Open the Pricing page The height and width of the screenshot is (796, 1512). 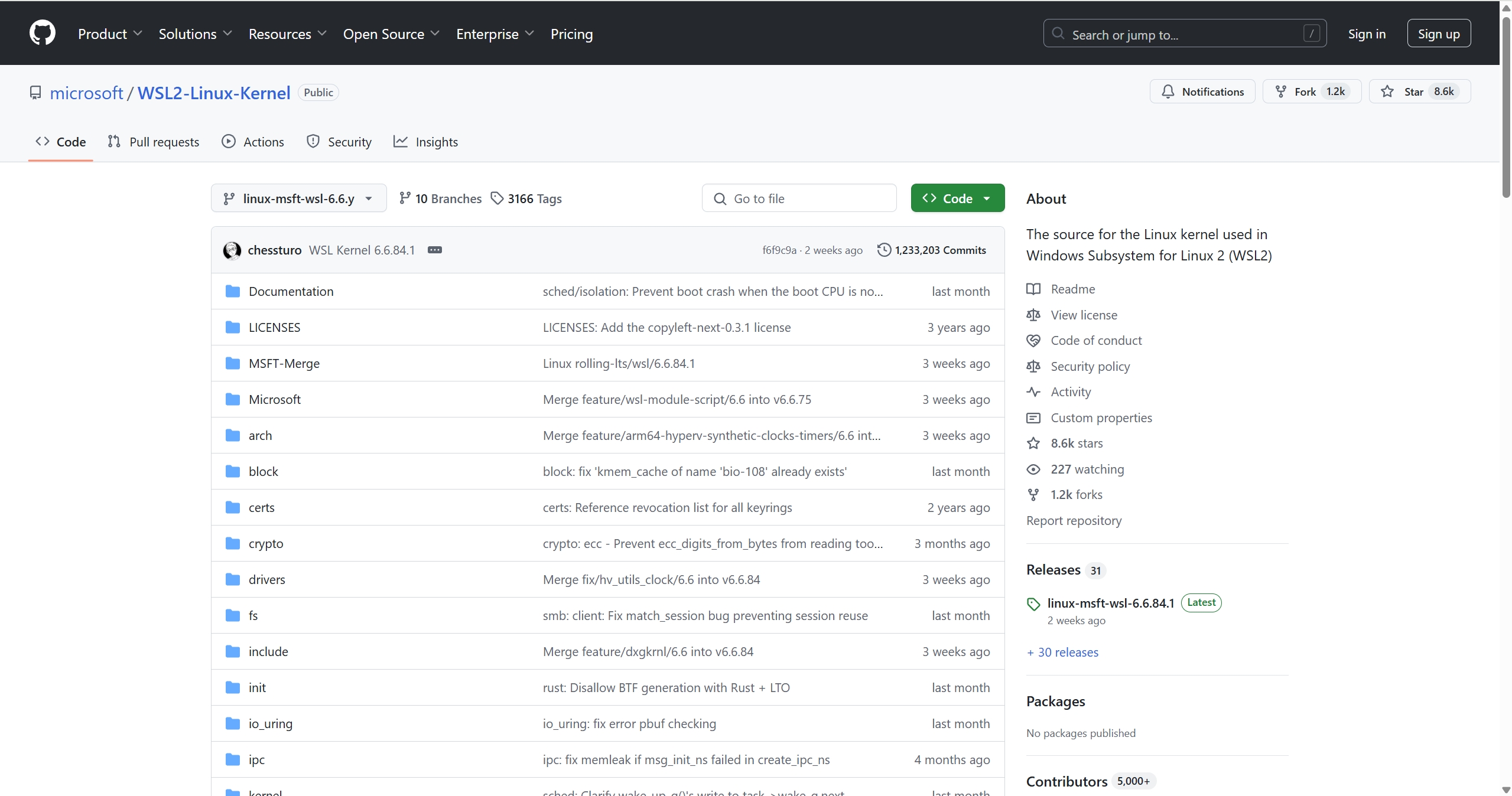[x=571, y=34]
